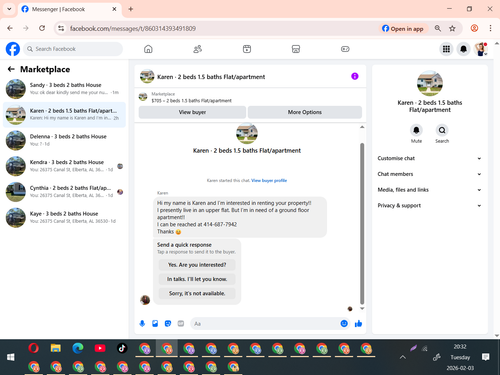The height and width of the screenshot is (375, 500).
Task: Open the Watch video icon in top navigation
Action: coord(247,49)
